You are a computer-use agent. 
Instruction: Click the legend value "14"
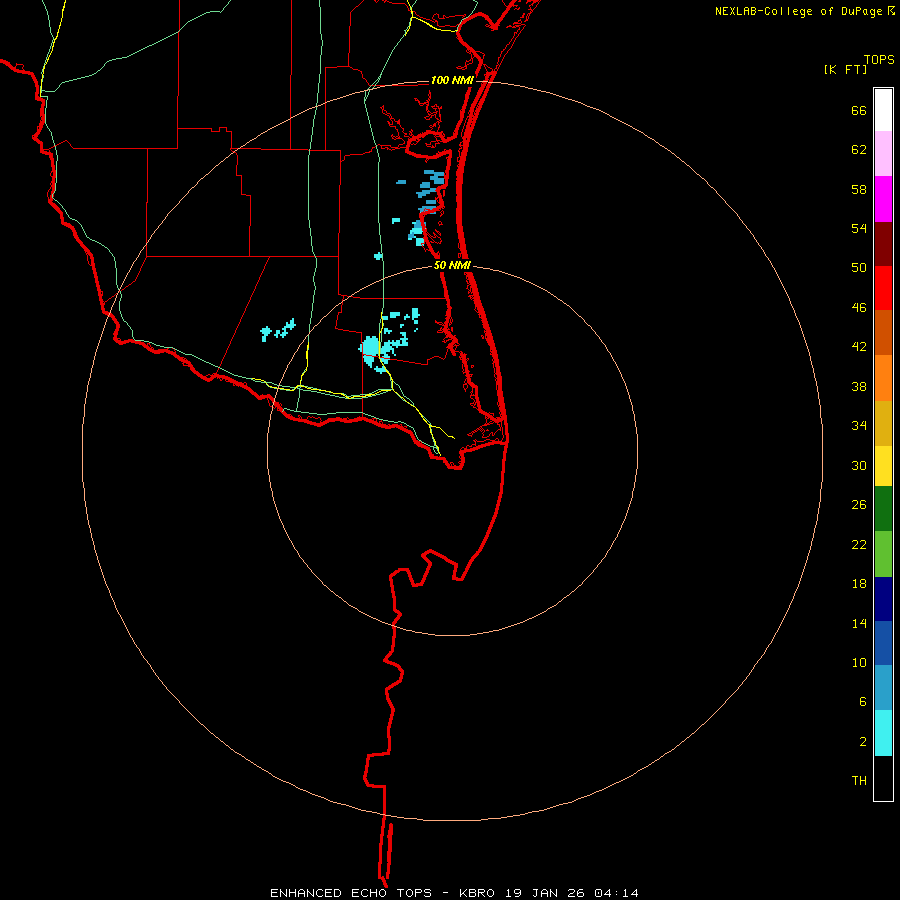(x=859, y=623)
